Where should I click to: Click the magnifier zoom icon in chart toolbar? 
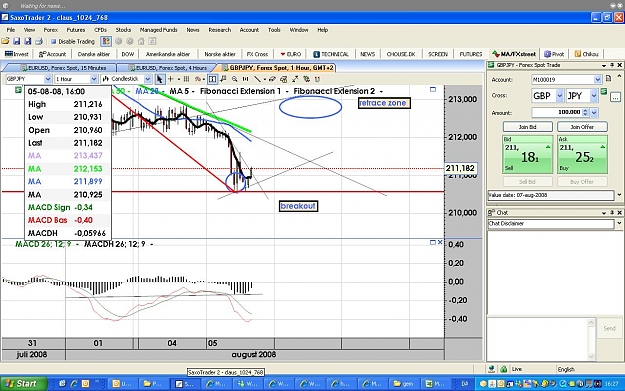pyautogui.click(x=235, y=79)
